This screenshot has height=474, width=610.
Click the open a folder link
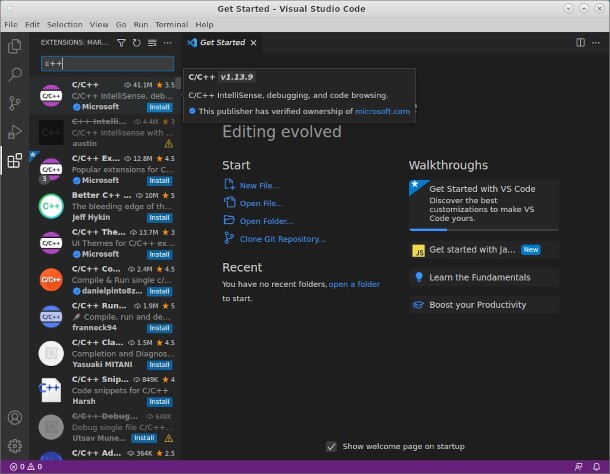354,284
